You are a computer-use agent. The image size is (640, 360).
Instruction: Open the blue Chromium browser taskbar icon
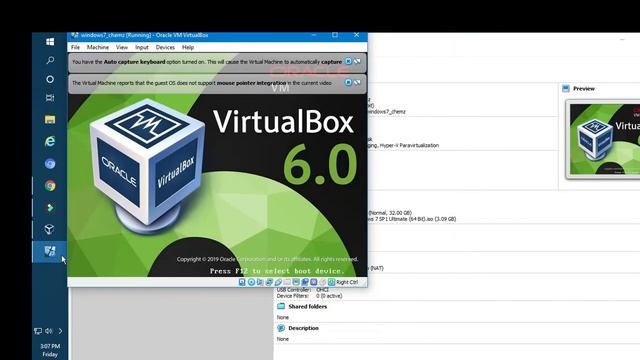[50, 164]
